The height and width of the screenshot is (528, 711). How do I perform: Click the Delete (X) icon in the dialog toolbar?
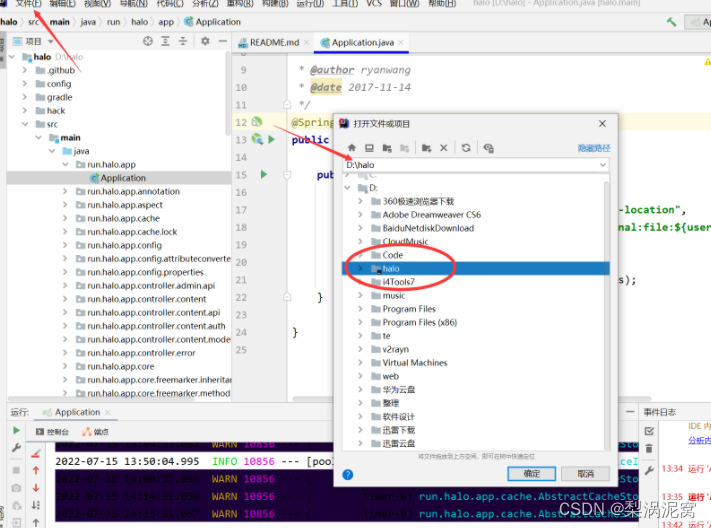pyautogui.click(x=443, y=148)
